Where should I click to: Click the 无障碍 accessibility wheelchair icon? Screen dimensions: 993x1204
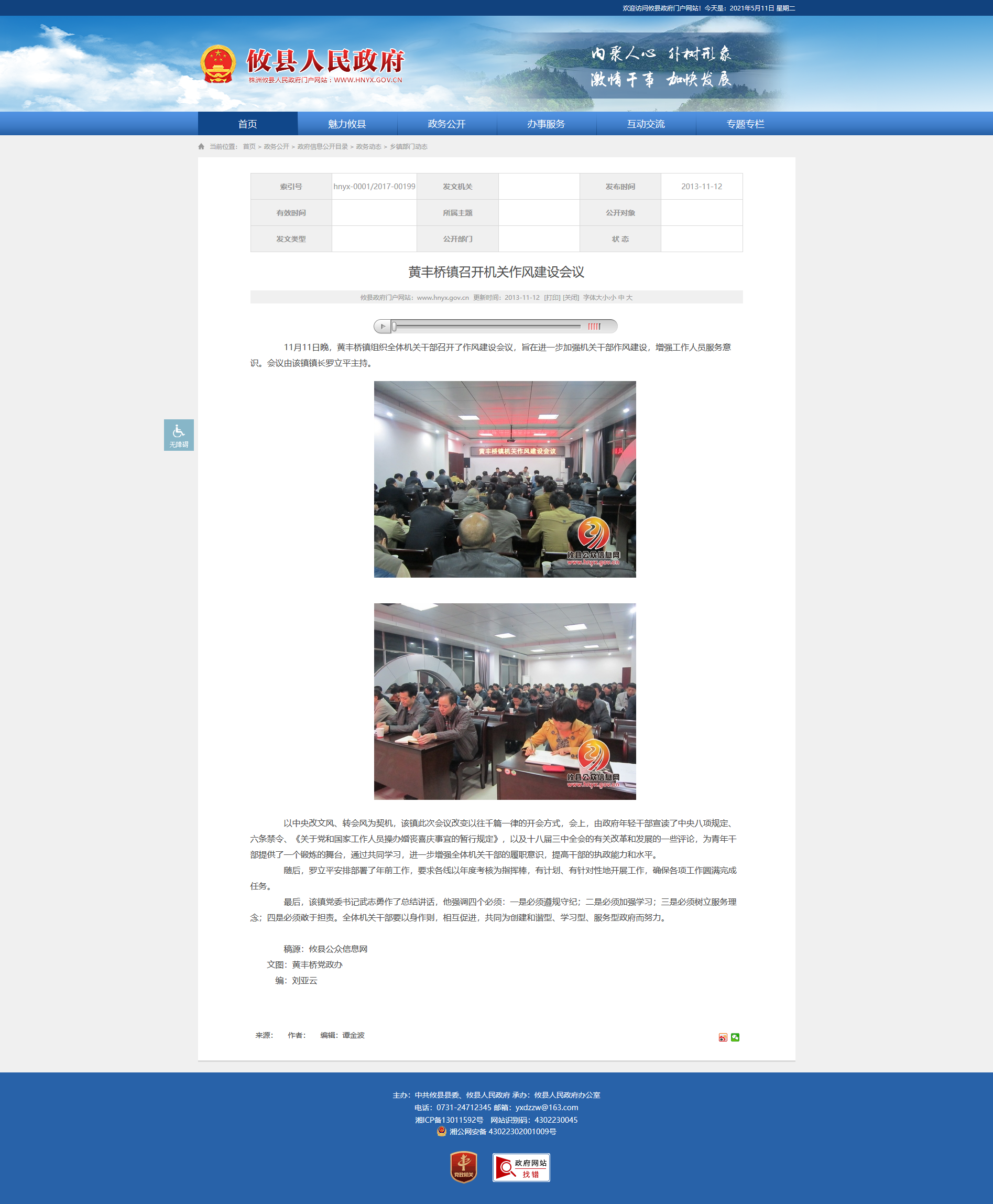[179, 435]
